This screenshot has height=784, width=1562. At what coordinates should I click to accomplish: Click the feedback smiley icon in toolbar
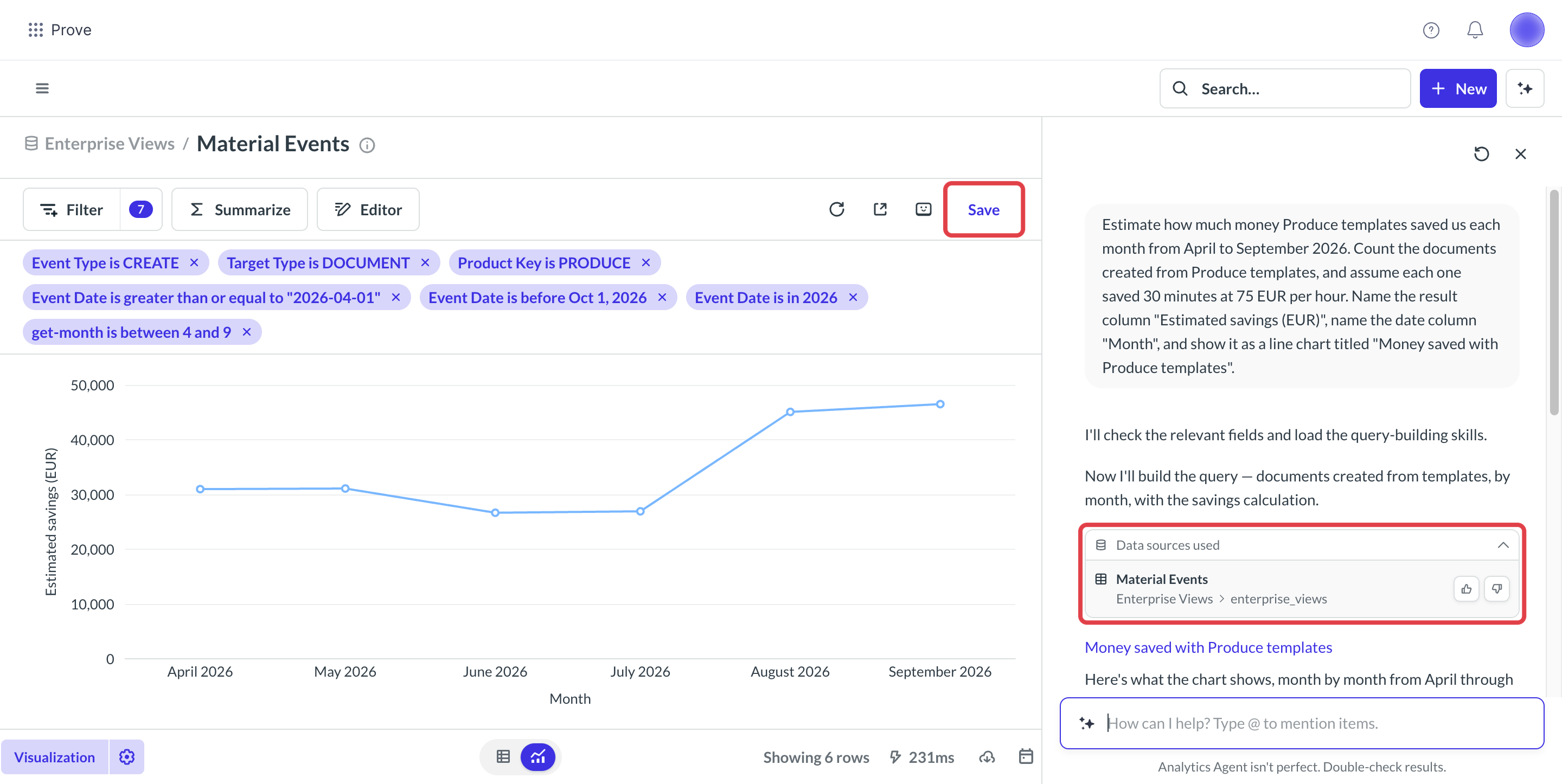pos(923,209)
